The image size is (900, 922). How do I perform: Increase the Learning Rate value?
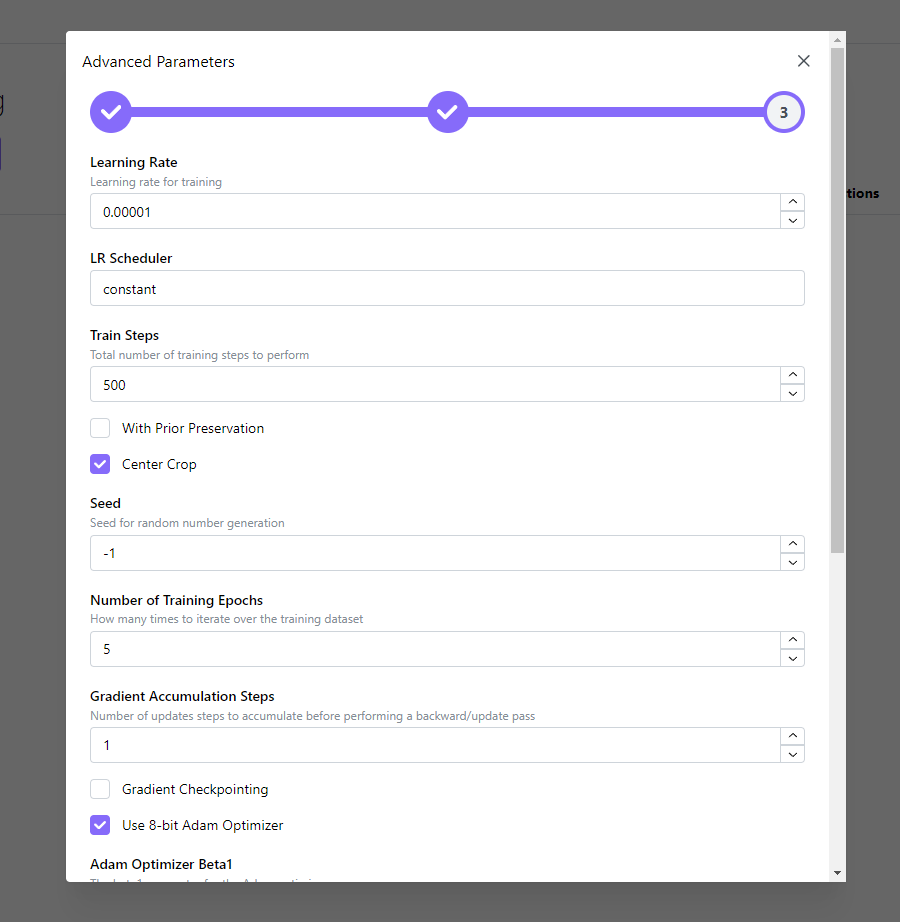point(792,202)
